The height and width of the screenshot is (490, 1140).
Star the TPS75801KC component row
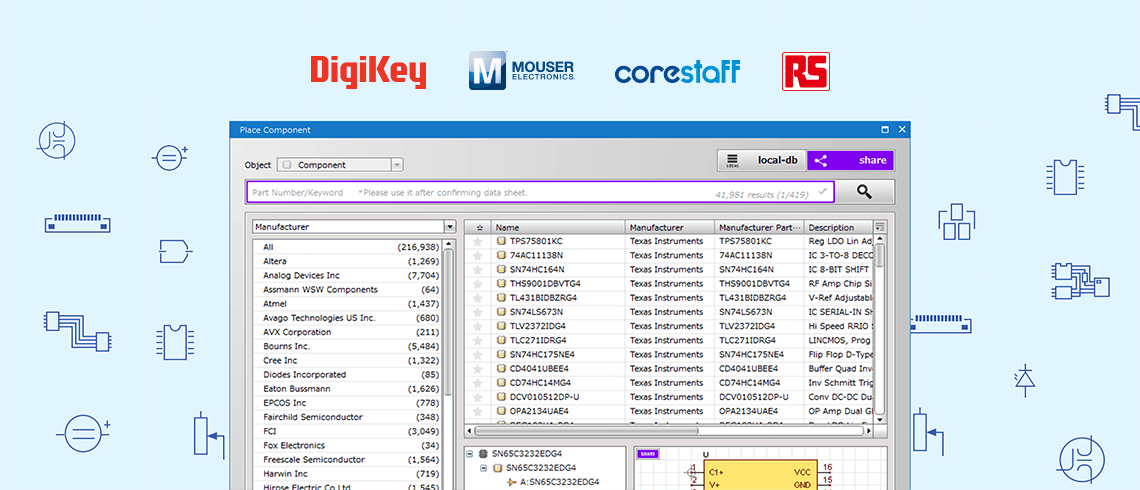point(478,241)
